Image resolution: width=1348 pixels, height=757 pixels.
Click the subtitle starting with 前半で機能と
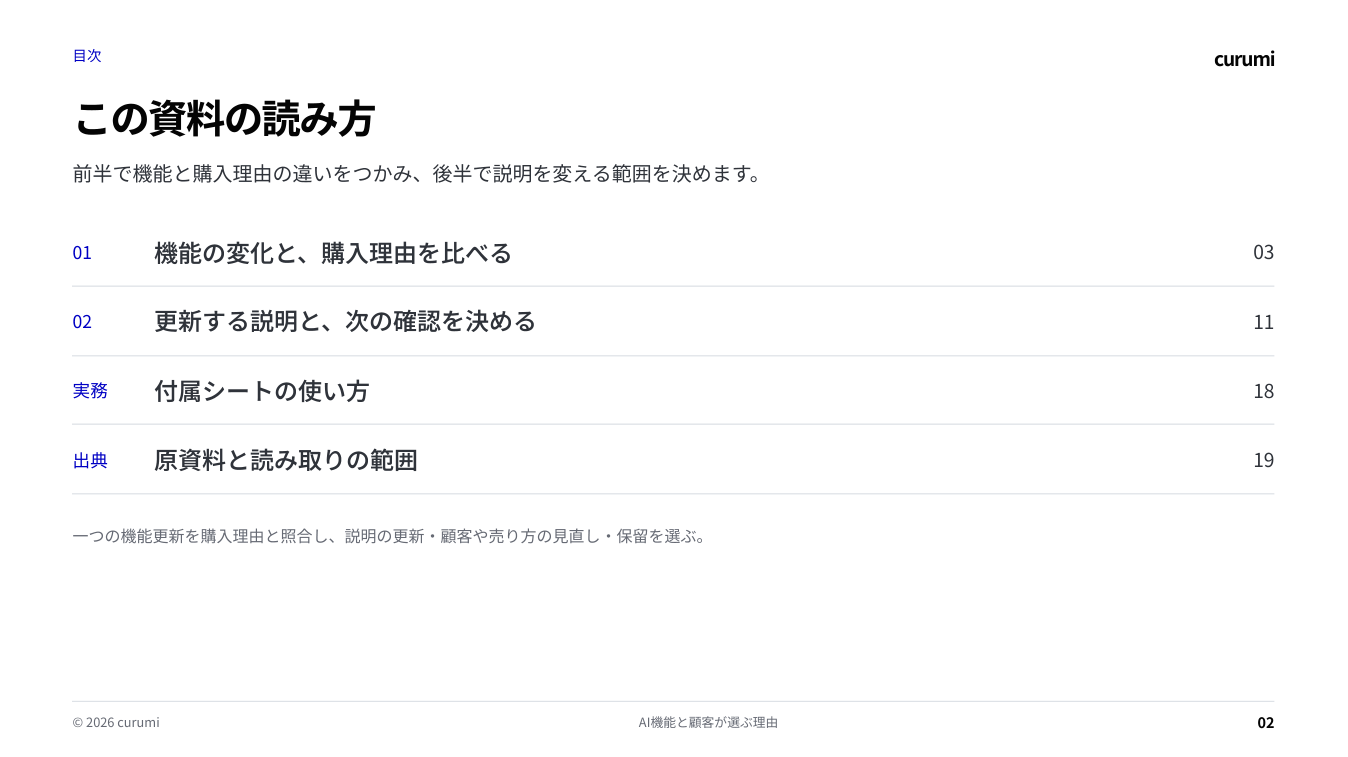pyautogui.click(x=417, y=174)
